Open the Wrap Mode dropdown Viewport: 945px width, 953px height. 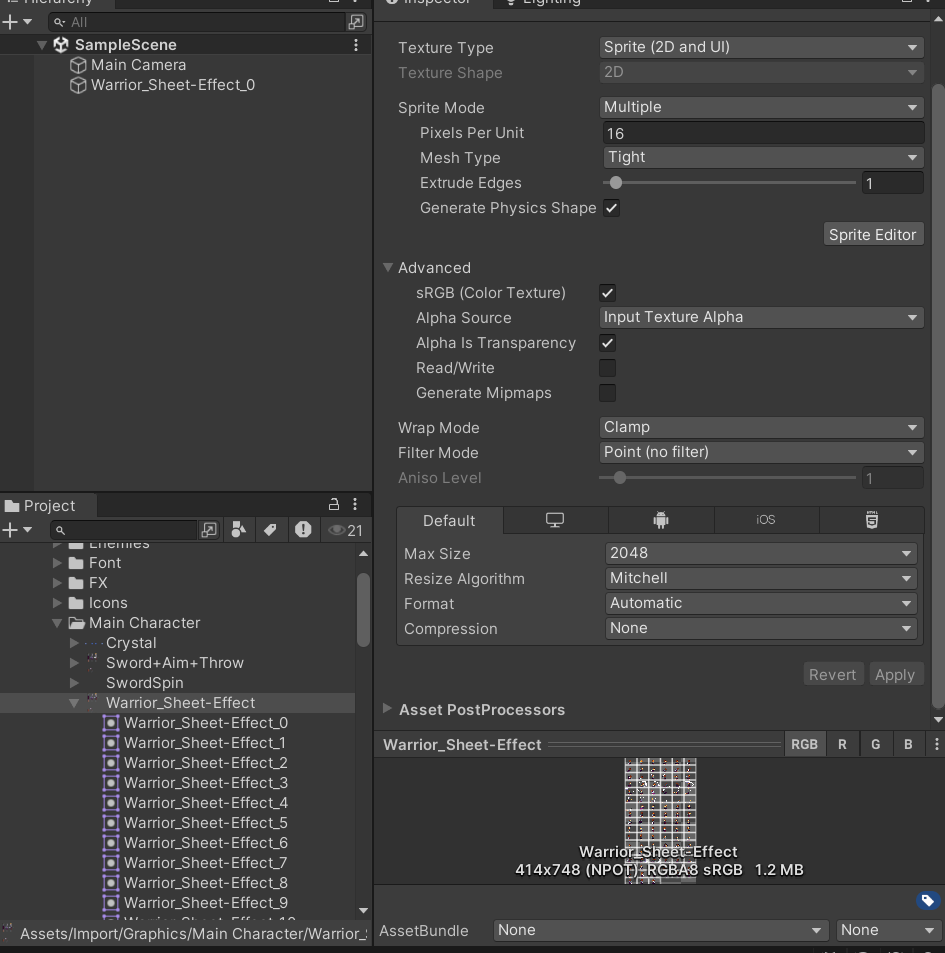[x=761, y=427]
